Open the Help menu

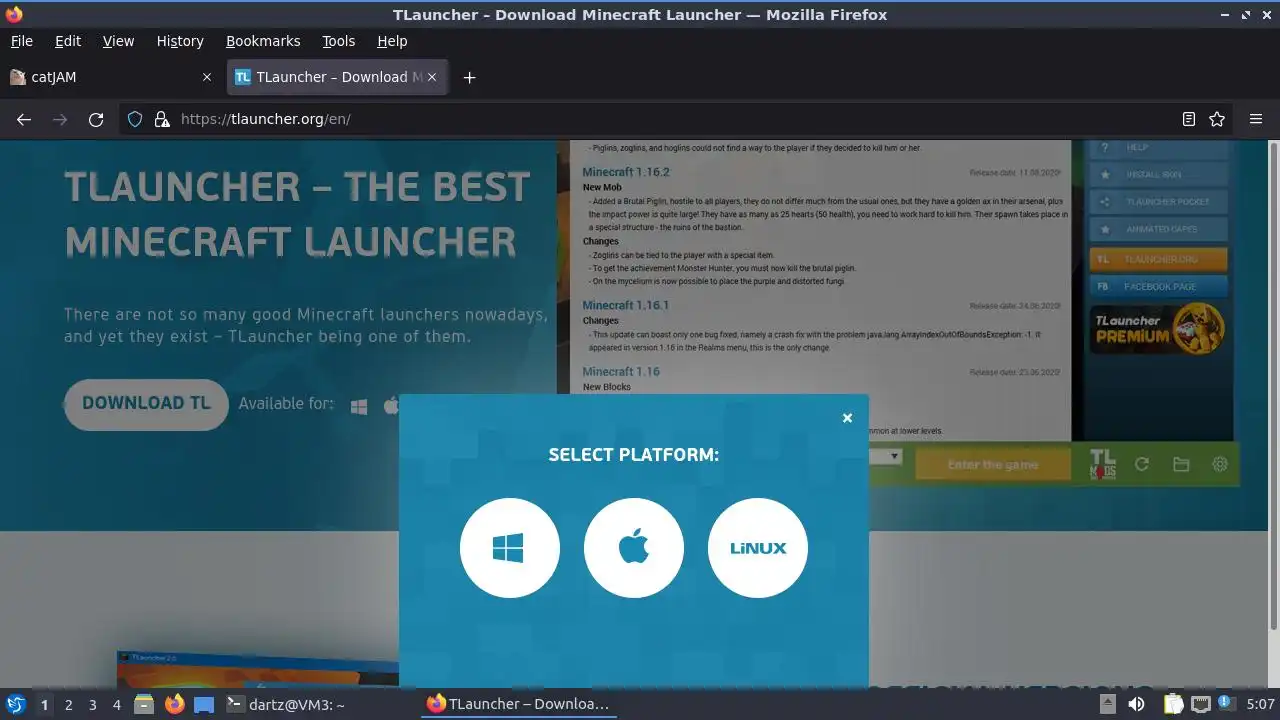pos(392,41)
